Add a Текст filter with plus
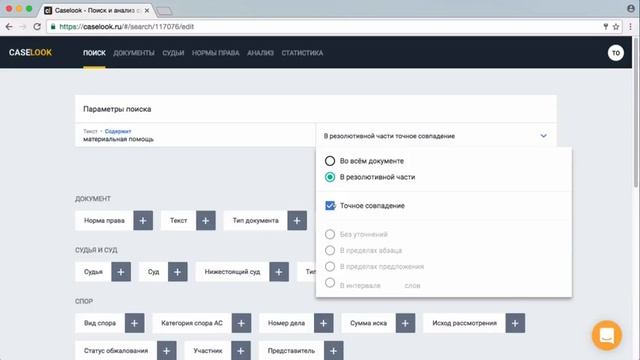This screenshot has width=640, height=360. click(206, 220)
